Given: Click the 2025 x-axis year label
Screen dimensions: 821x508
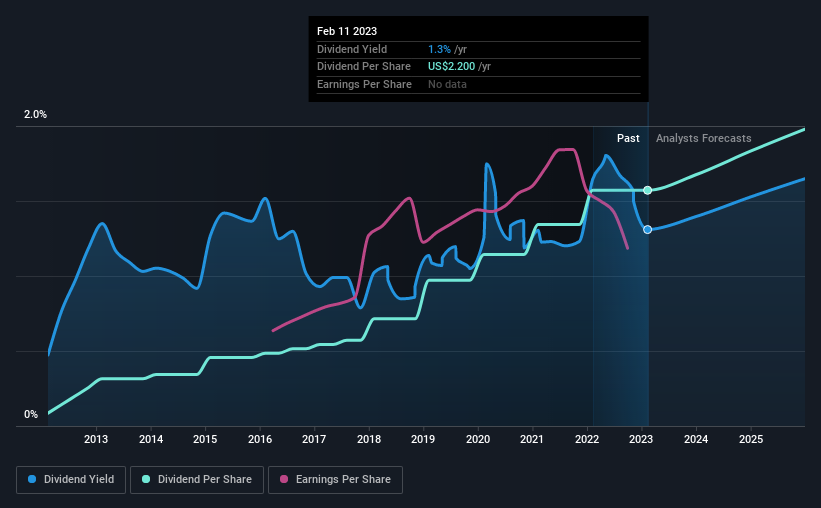Looking at the screenshot, I should click(x=751, y=439).
